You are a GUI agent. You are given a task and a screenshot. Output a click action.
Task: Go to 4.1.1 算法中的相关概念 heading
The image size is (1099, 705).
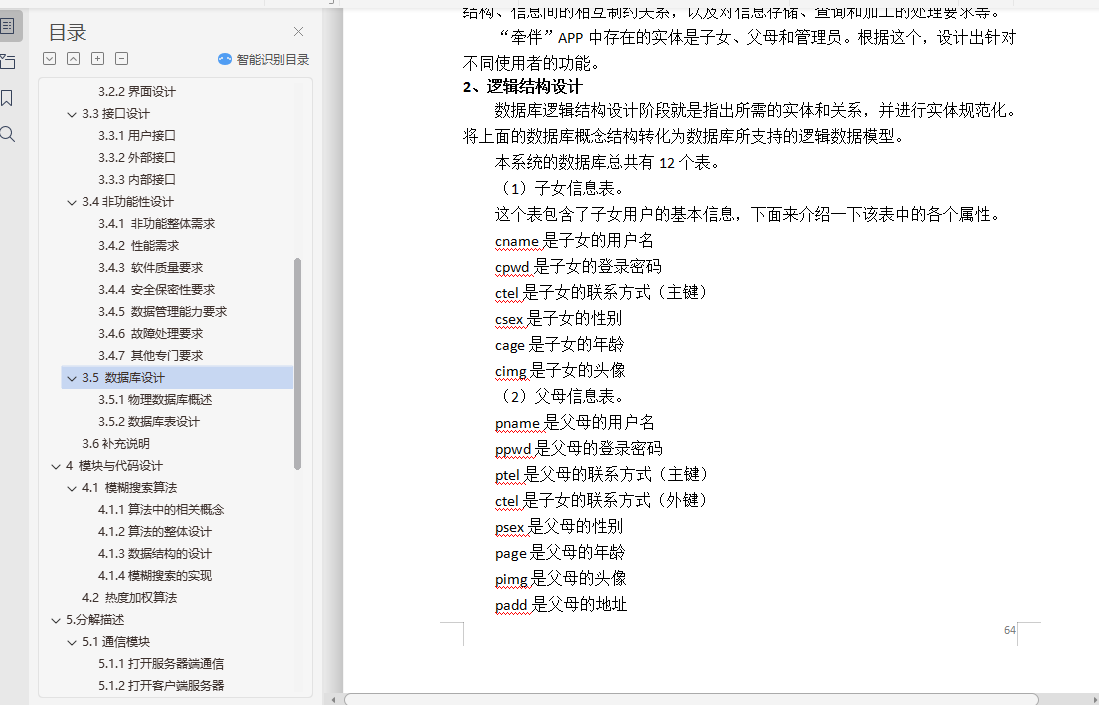161,509
